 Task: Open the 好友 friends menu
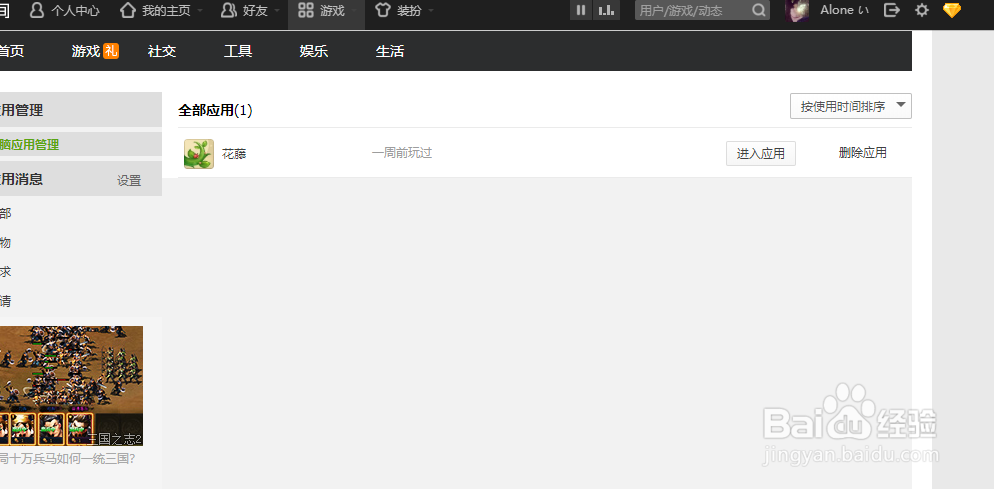[228, 10]
